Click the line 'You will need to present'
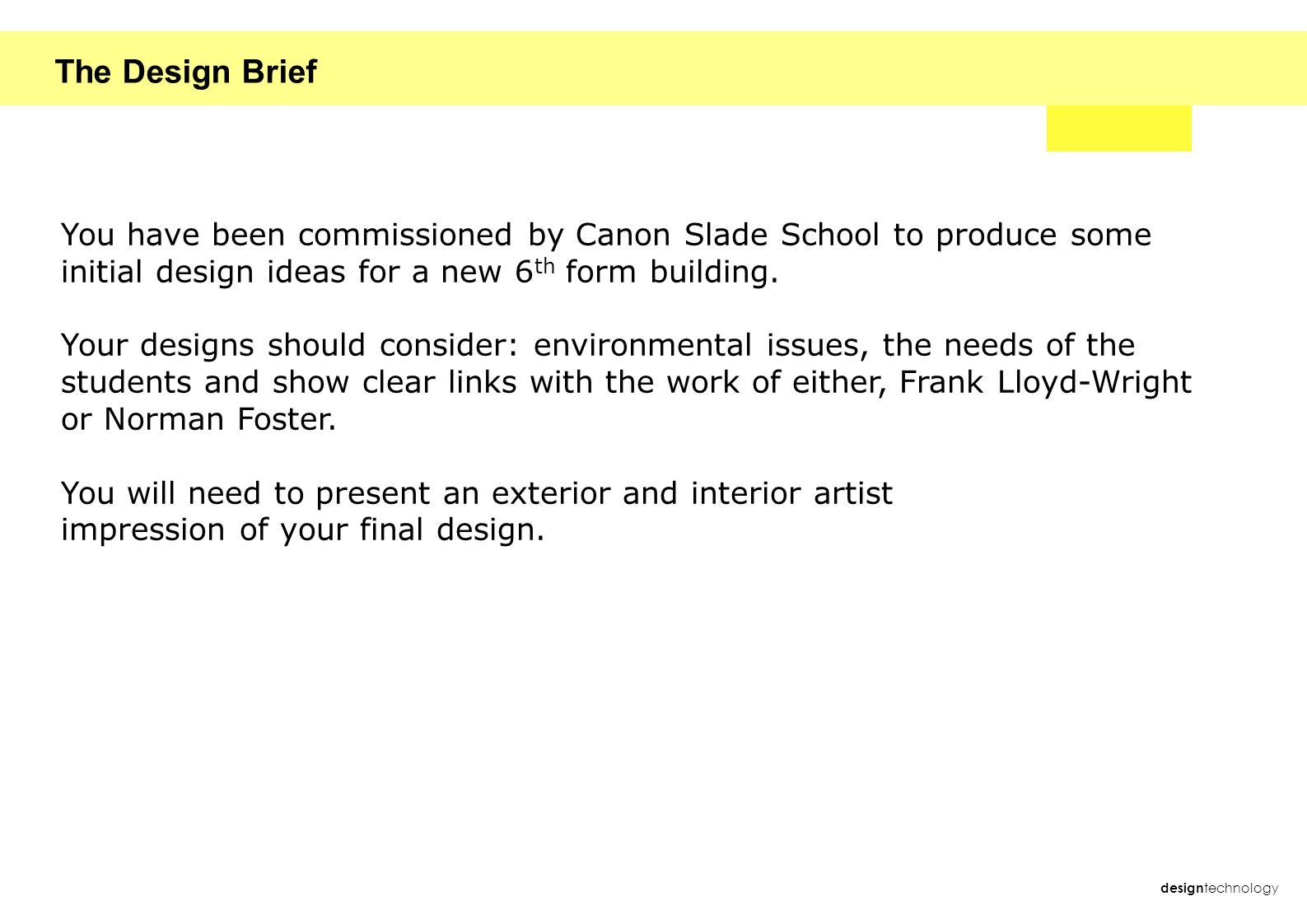The width and height of the screenshot is (1307, 924). coord(477,493)
